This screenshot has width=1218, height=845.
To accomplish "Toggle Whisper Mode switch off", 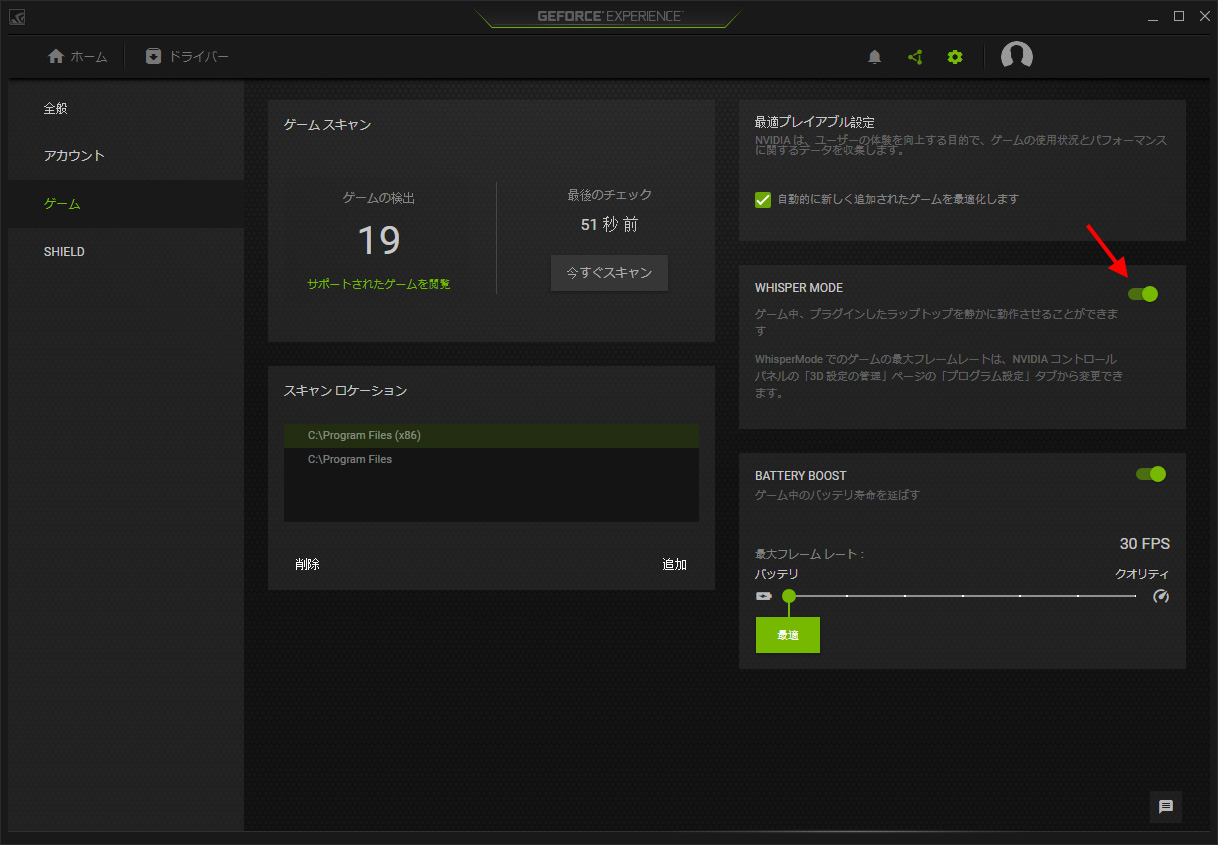I will [x=1143, y=294].
